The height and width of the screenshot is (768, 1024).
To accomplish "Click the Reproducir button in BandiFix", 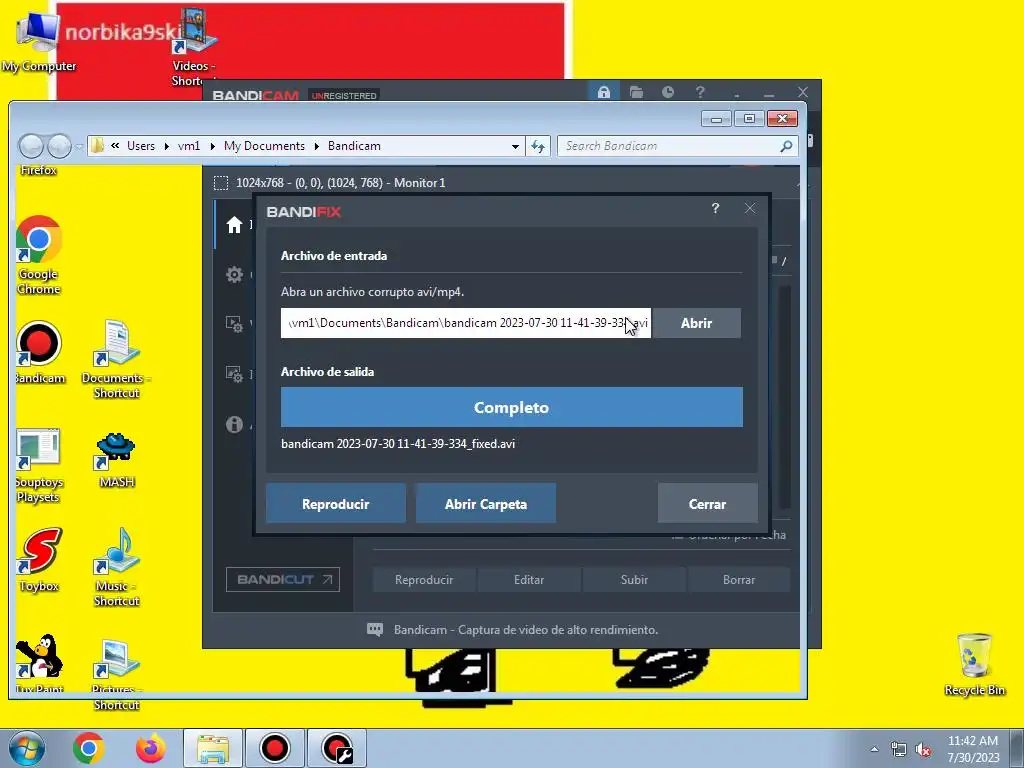I will click(x=336, y=504).
